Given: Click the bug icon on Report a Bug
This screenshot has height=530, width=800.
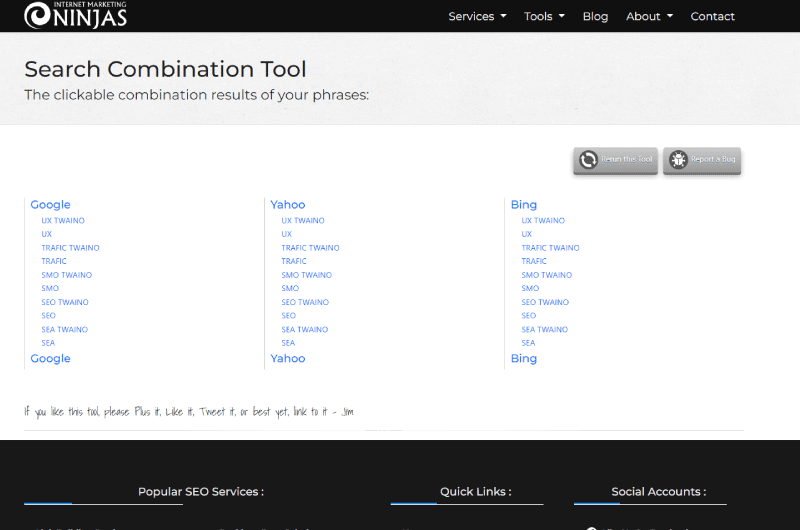Looking at the screenshot, I should [x=678, y=160].
